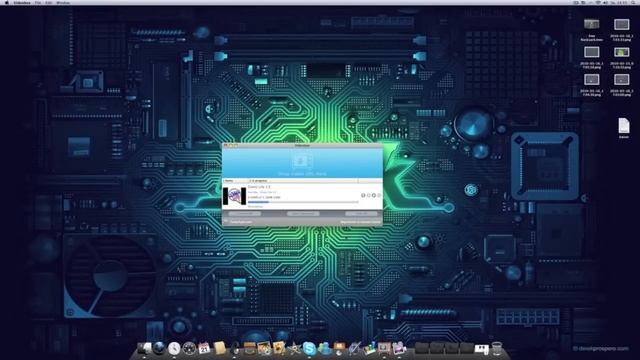The width and height of the screenshot is (640, 360).
Task: Click the leftmost button in Videobox bottom bar
Action: point(244,213)
